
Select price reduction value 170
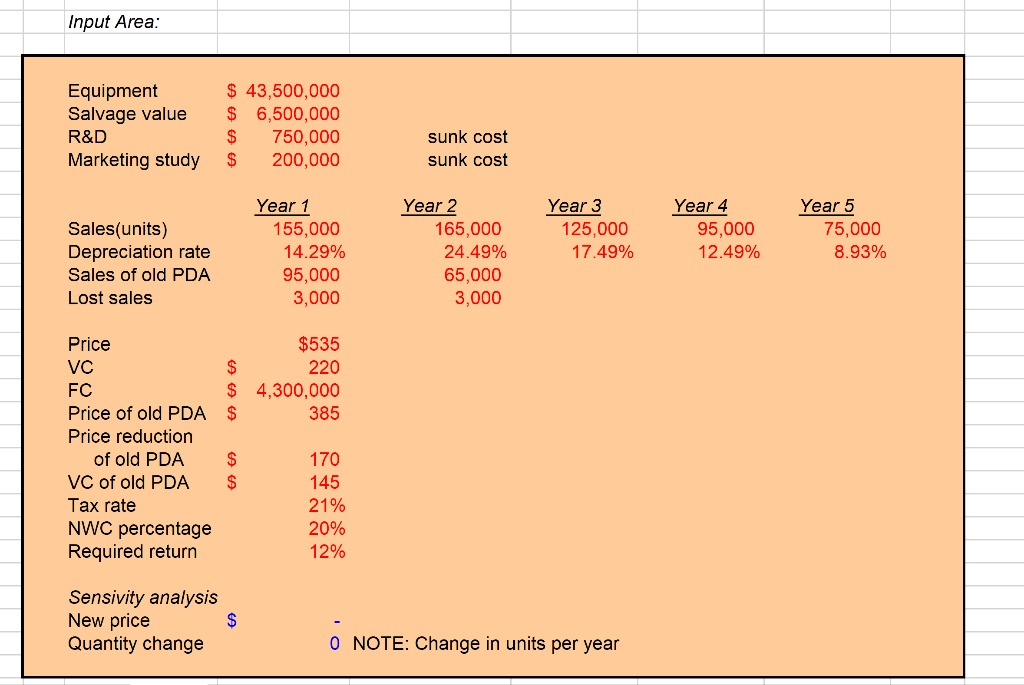click(324, 460)
